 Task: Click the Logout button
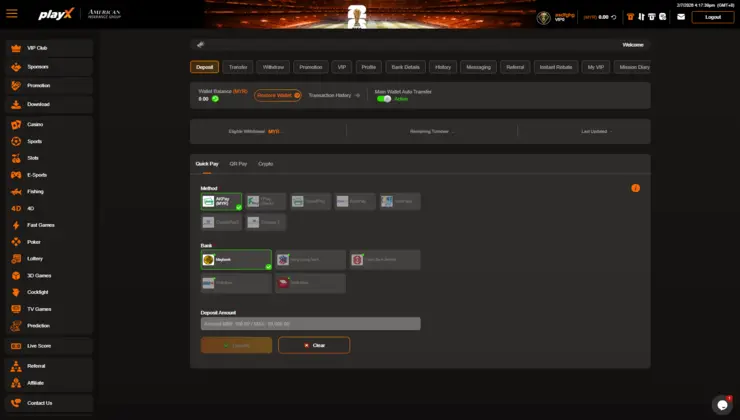(713, 17)
